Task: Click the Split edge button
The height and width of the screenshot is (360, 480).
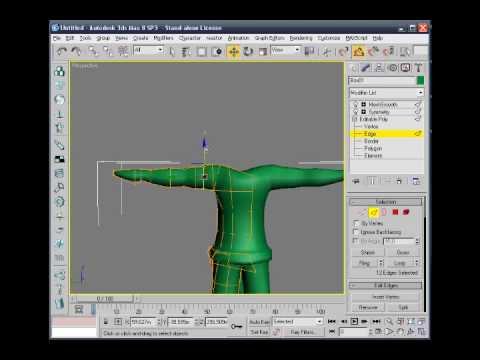Action: tap(403, 307)
